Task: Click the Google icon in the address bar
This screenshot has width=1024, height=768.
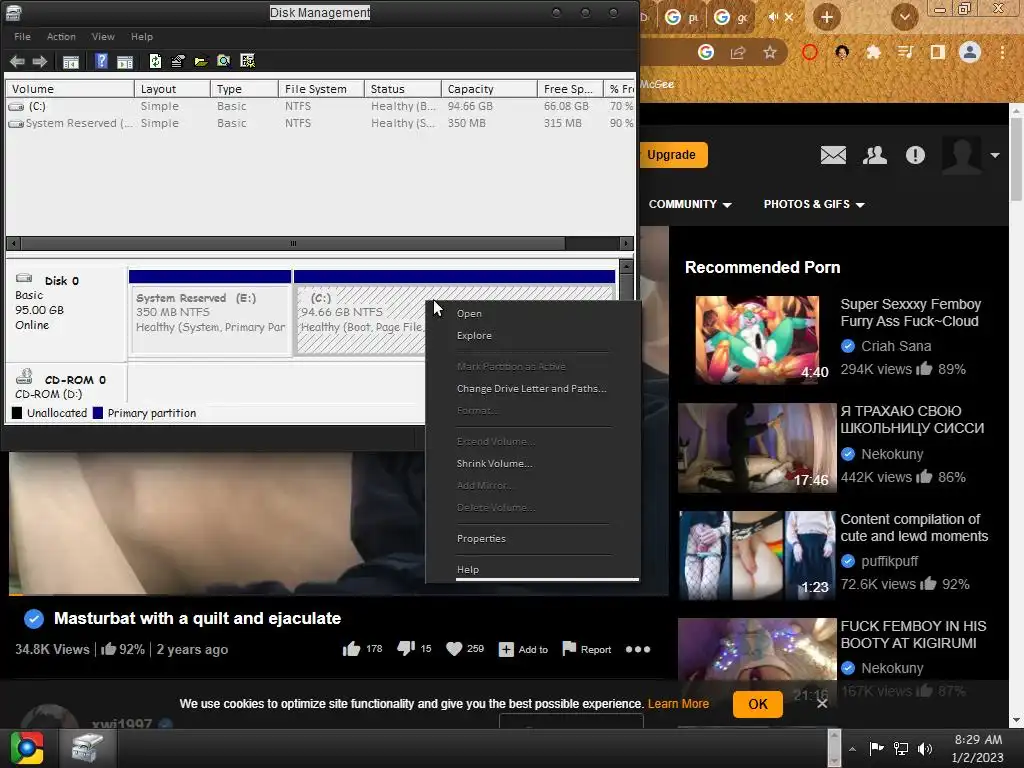Action: pos(705,52)
